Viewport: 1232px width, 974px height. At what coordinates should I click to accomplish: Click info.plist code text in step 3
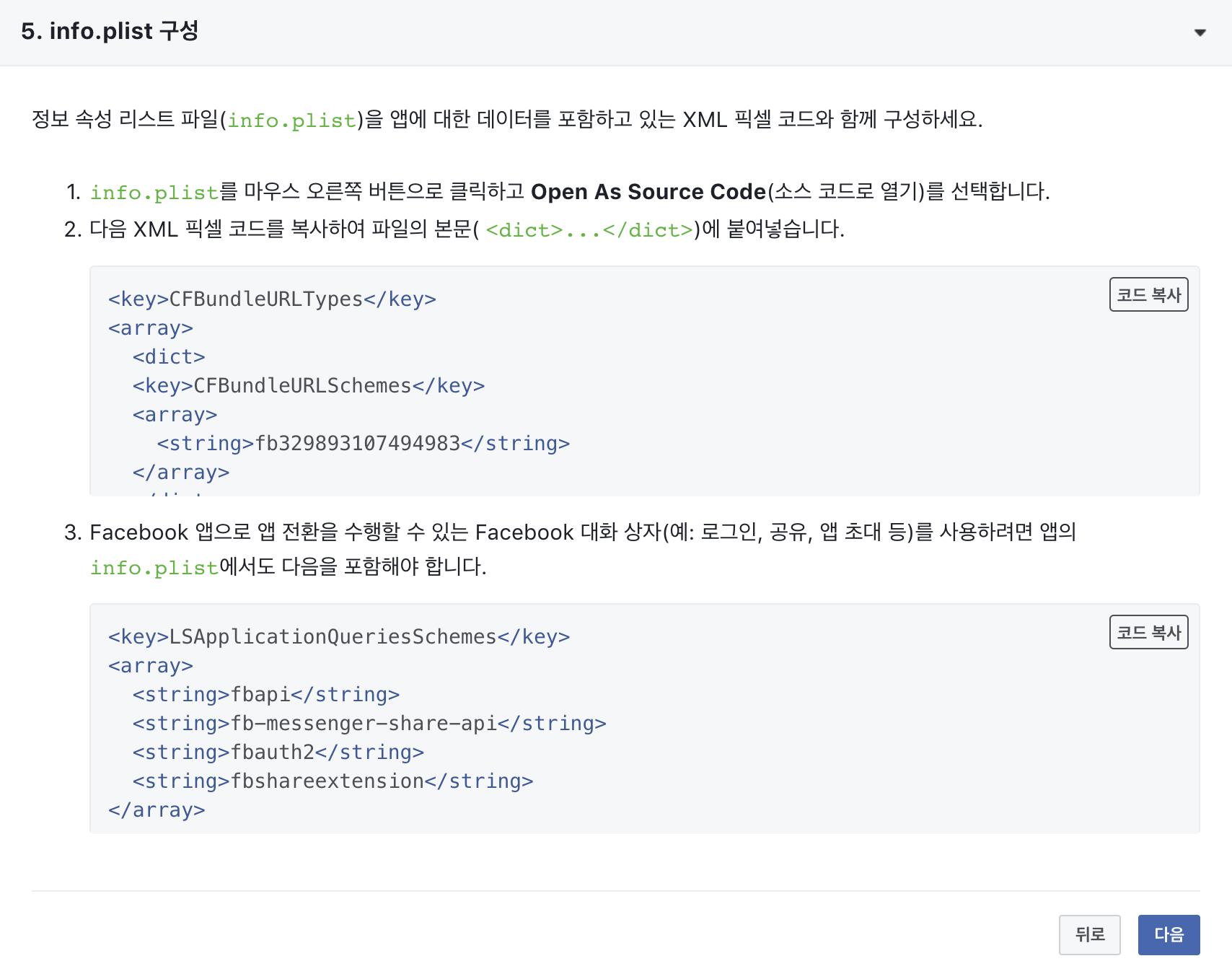(154, 568)
